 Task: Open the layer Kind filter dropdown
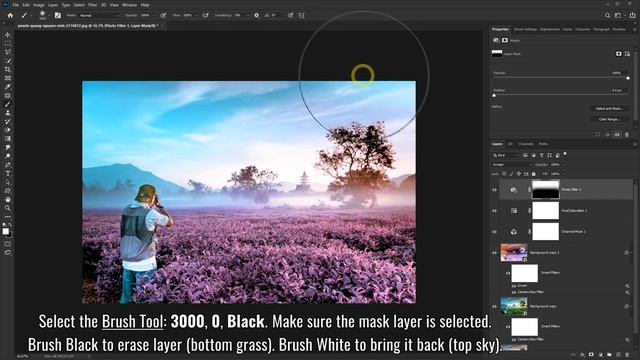point(505,155)
